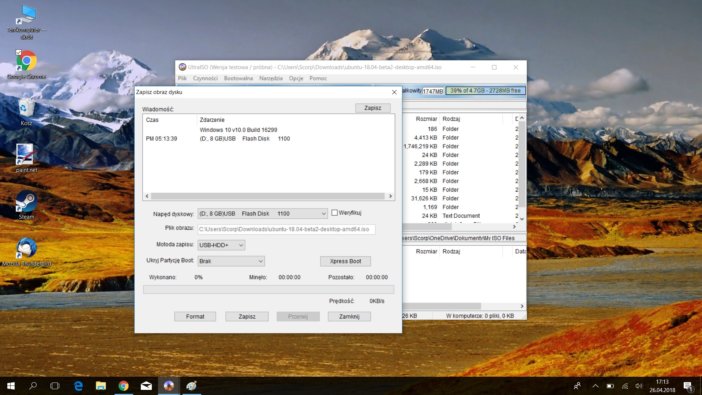Close the Zapisz obraz dysku dialog
Screen dimensions: 702x395
point(394,92)
